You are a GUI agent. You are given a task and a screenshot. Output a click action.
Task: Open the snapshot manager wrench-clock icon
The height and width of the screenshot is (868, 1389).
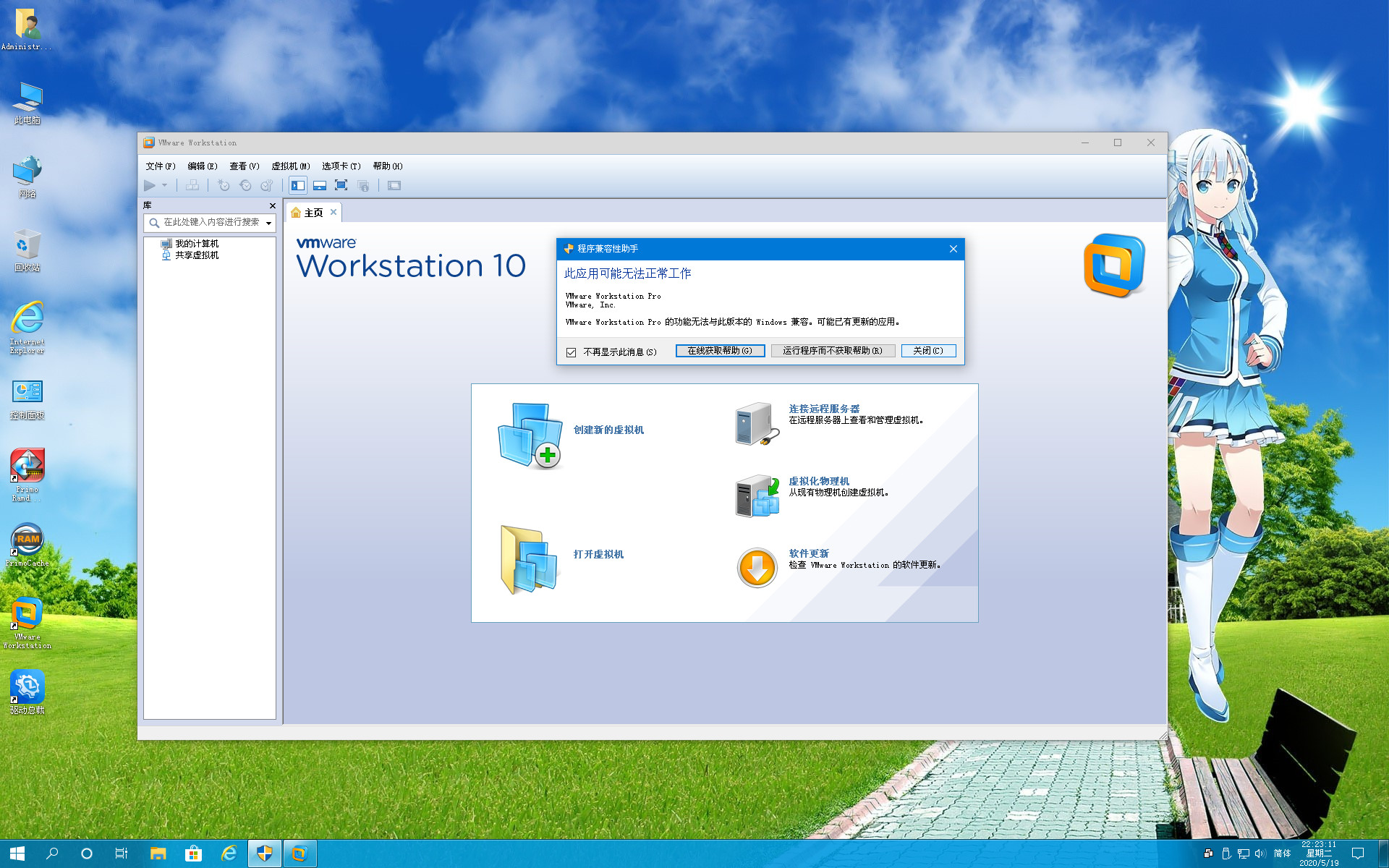click(267, 186)
